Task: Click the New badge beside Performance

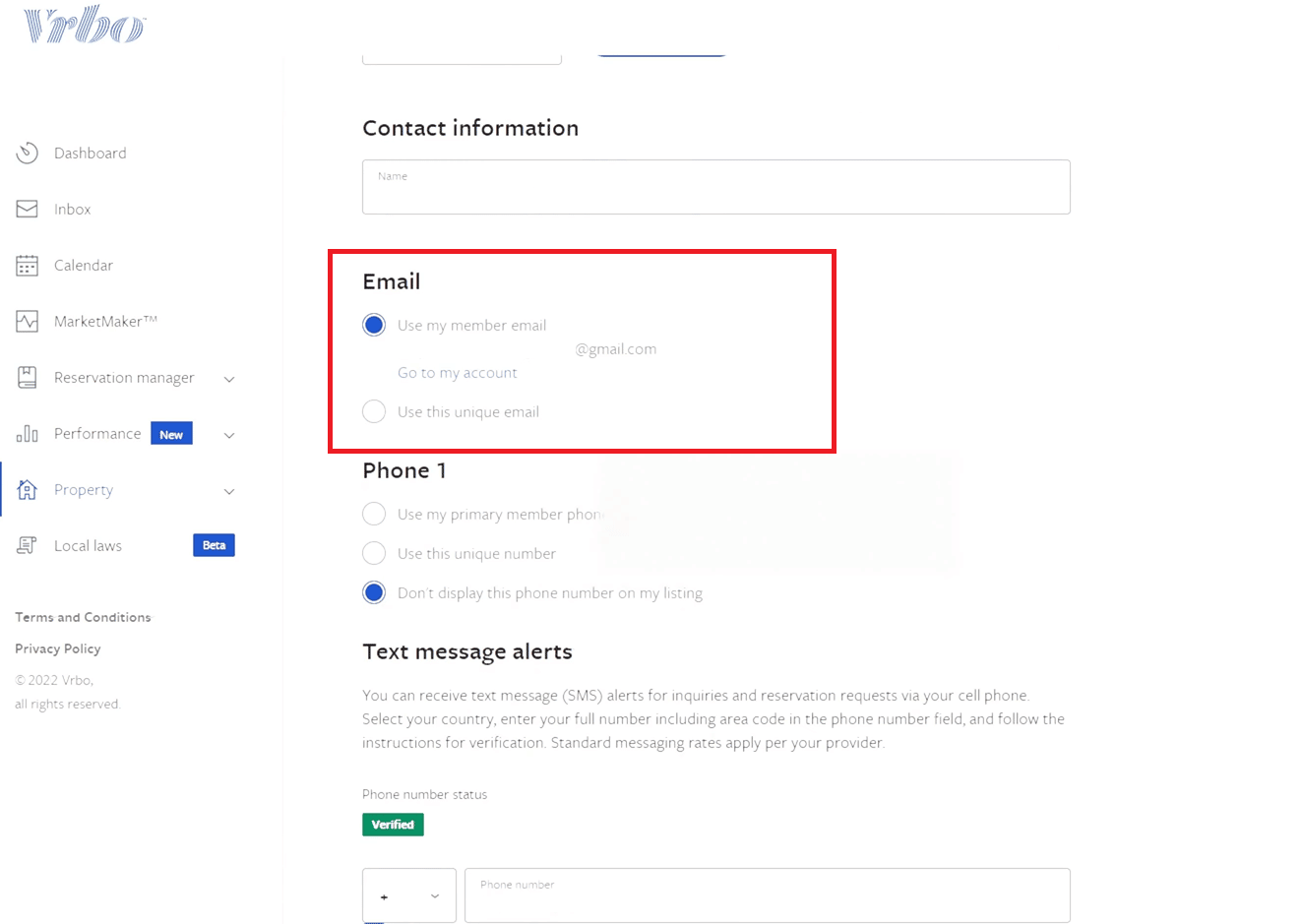Action: pos(171,434)
